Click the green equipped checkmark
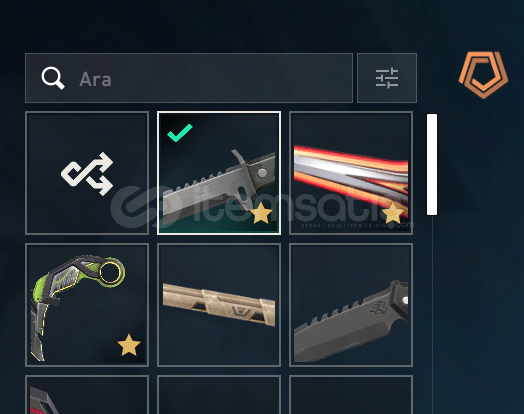The image size is (524, 414). point(179,133)
